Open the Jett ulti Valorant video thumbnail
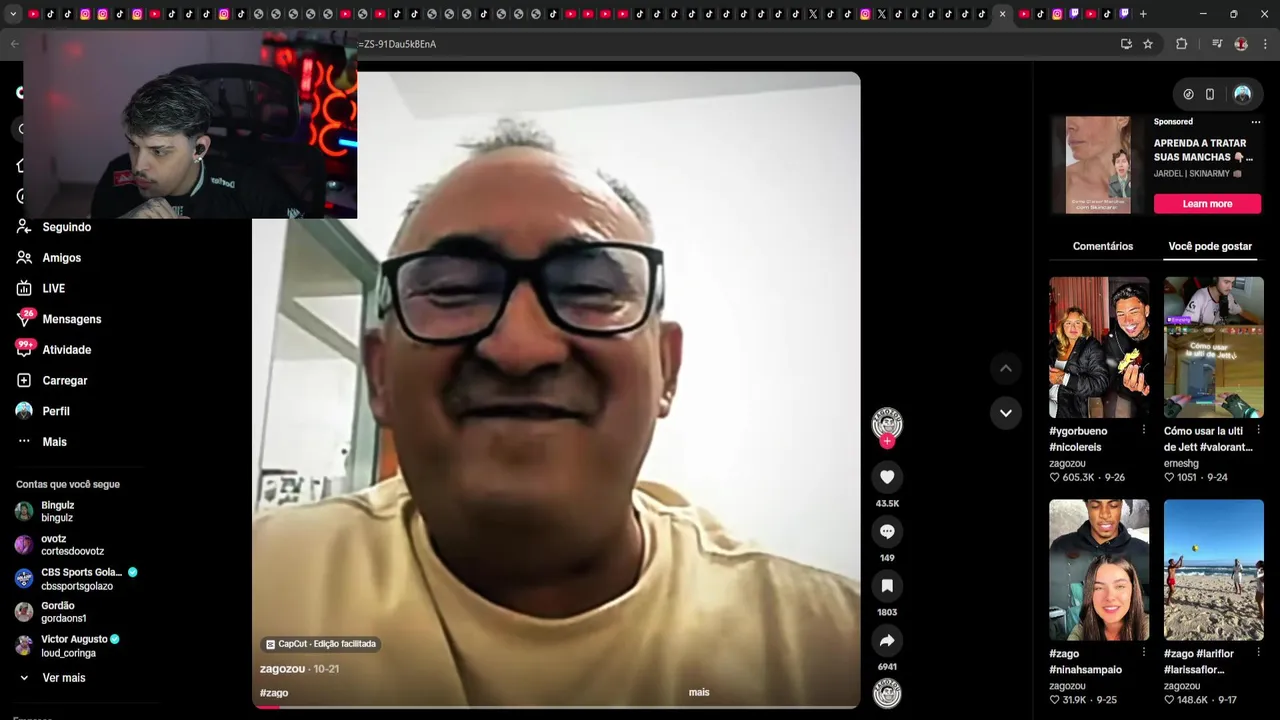The height and width of the screenshot is (720, 1280). (x=1214, y=347)
